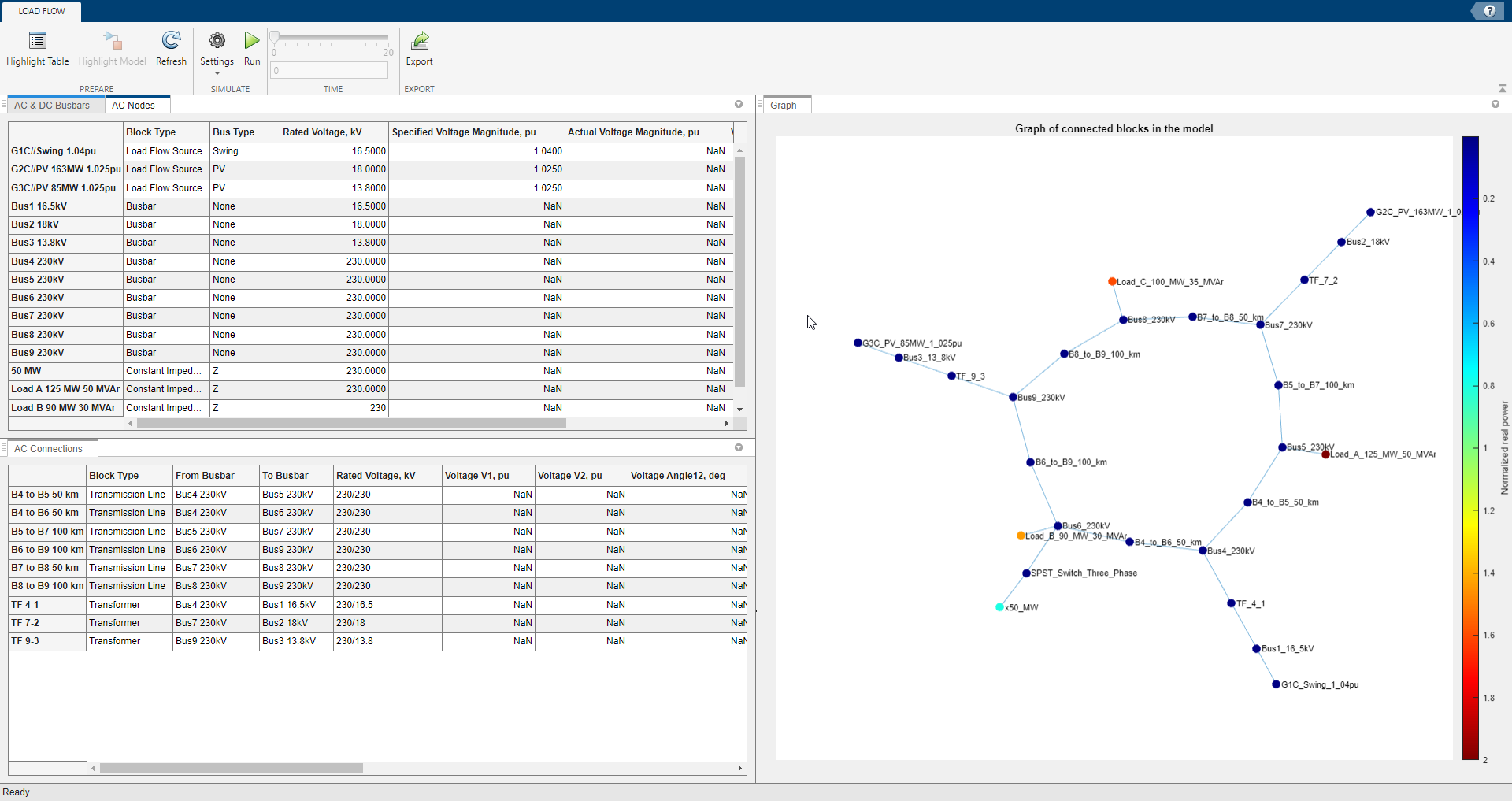Minimize the AC Nodes panel via its circle icon
This screenshot has width=1512, height=801.
coord(739,104)
